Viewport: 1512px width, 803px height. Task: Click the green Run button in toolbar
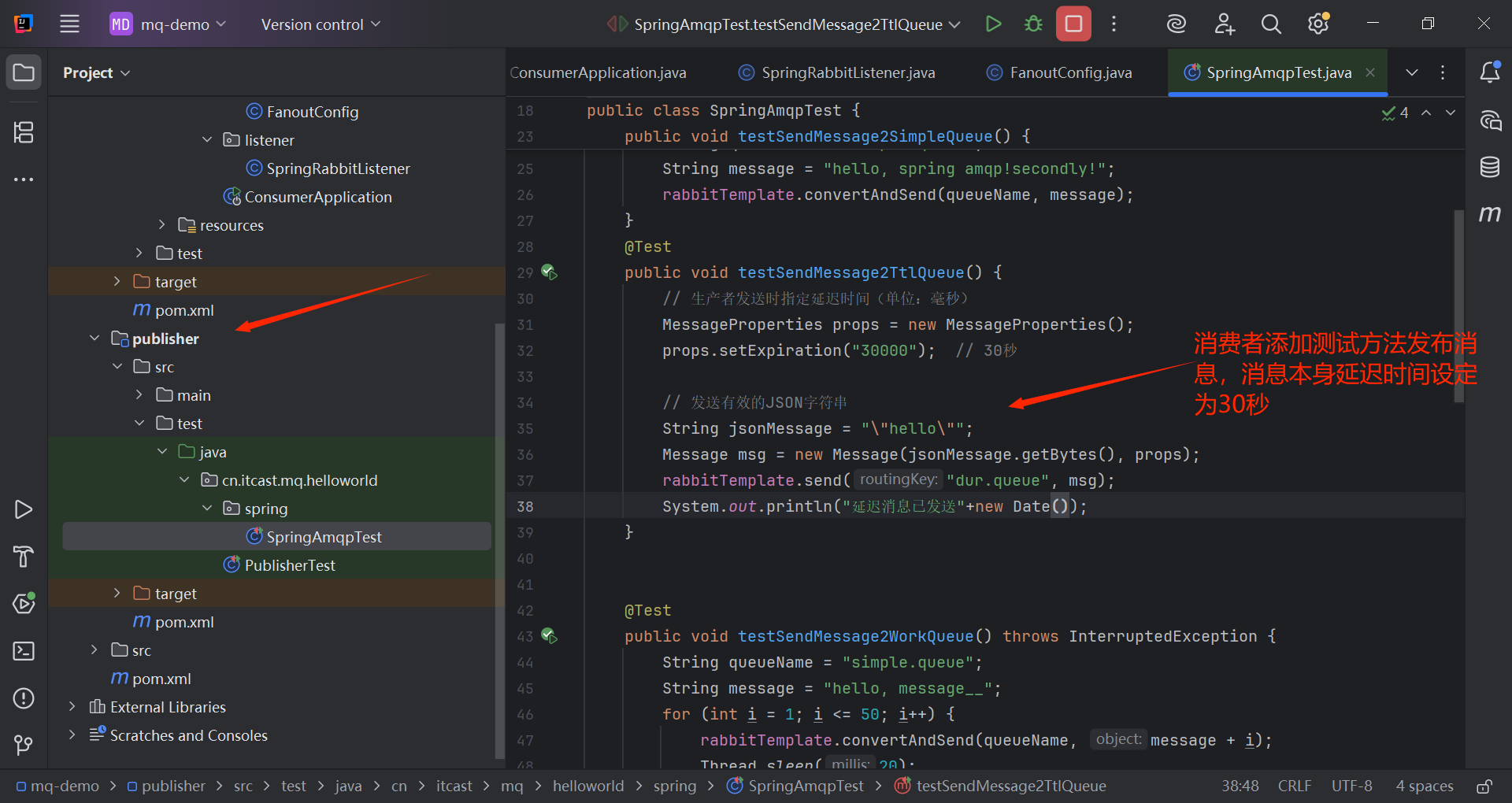pos(994,24)
